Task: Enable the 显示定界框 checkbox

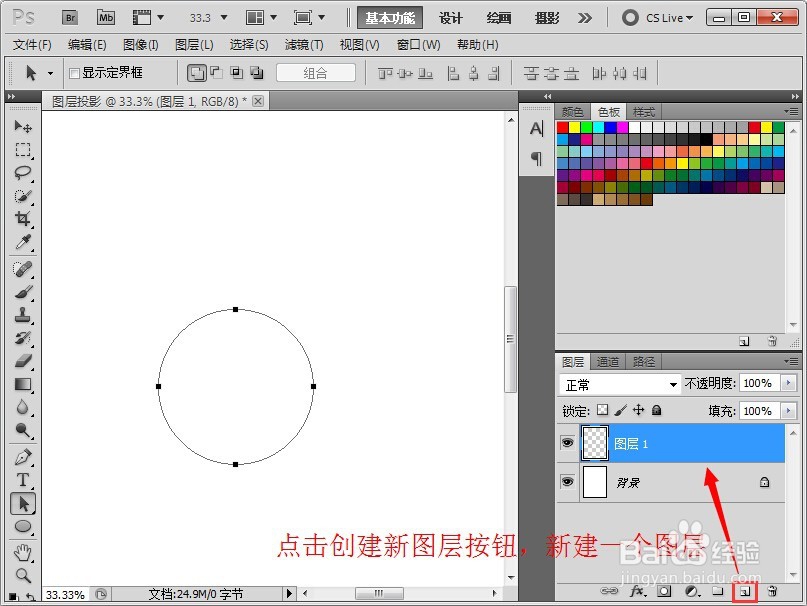Action: [74, 74]
